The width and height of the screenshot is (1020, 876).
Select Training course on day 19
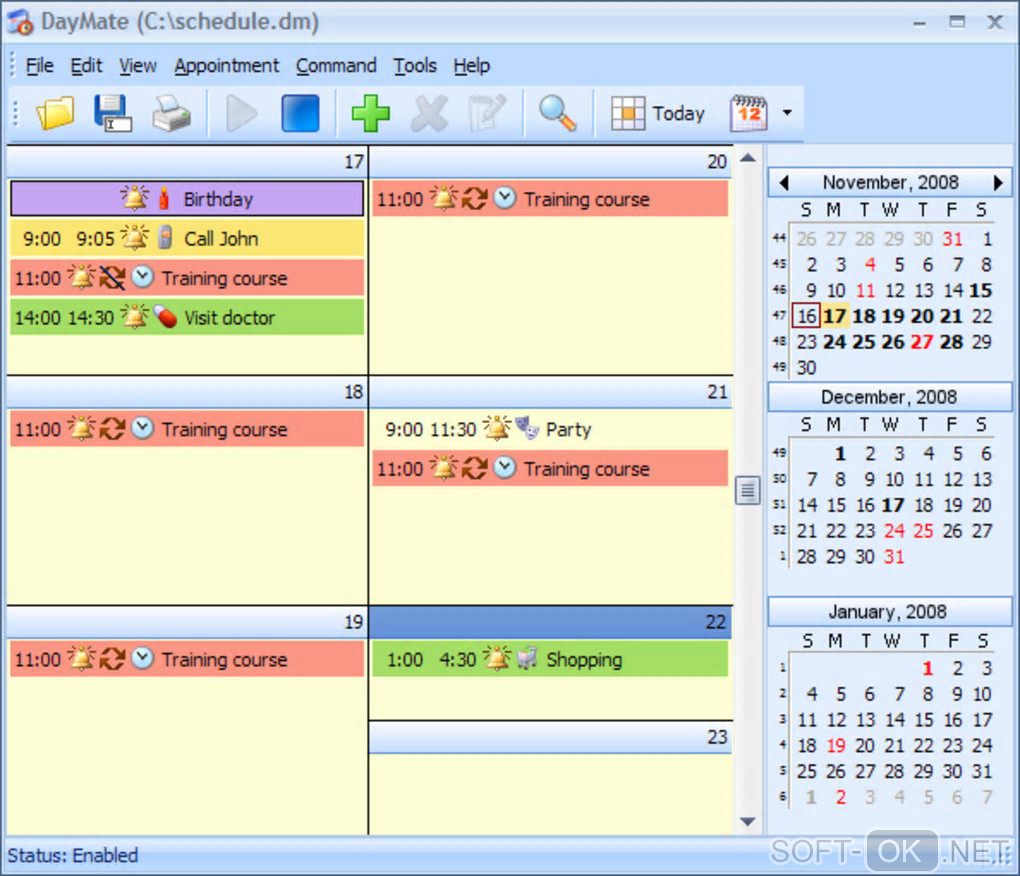coord(187,659)
